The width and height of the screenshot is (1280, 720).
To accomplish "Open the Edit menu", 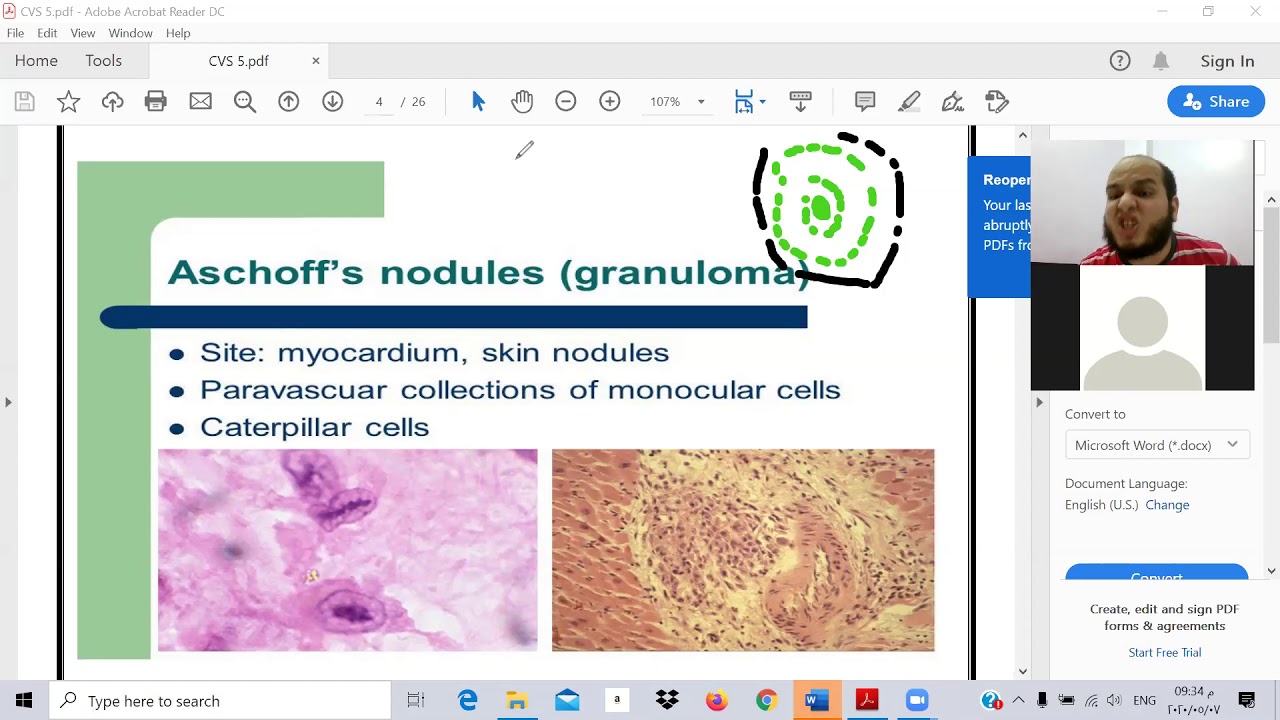I will pyautogui.click(x=47, y=33).
